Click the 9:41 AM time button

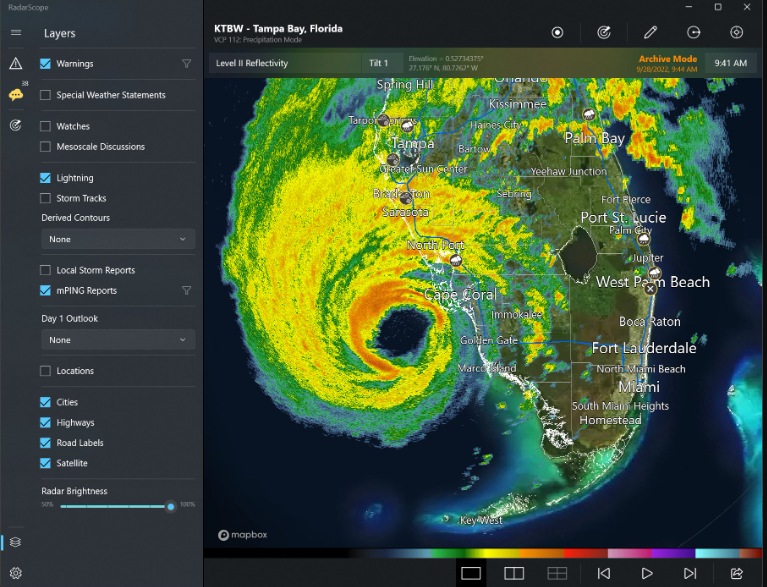(730, 63)
